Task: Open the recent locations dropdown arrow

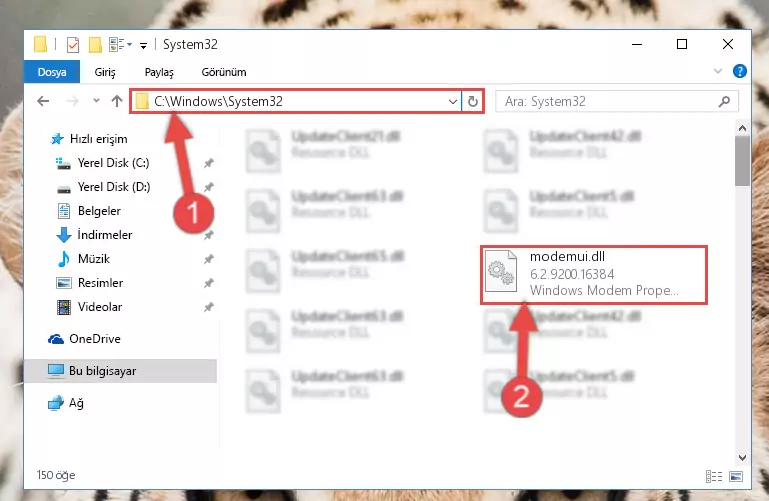Action: (96, 101)
